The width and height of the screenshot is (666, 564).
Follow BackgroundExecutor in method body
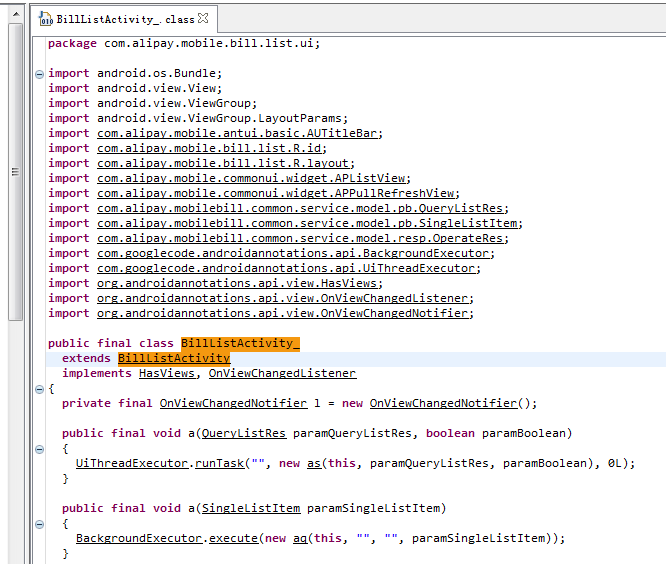point(139,539)
